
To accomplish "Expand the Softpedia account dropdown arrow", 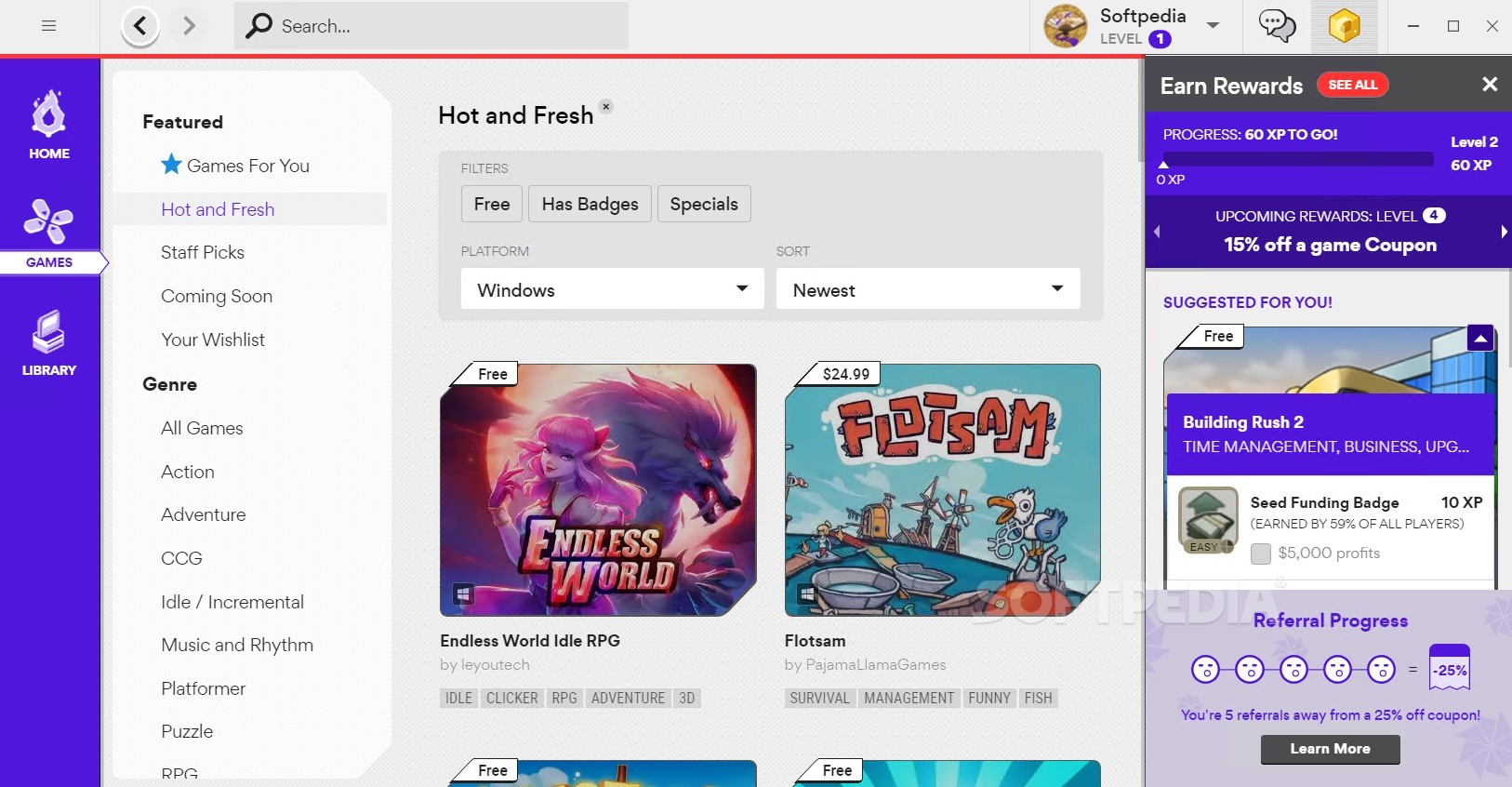I will (1213, 25).
